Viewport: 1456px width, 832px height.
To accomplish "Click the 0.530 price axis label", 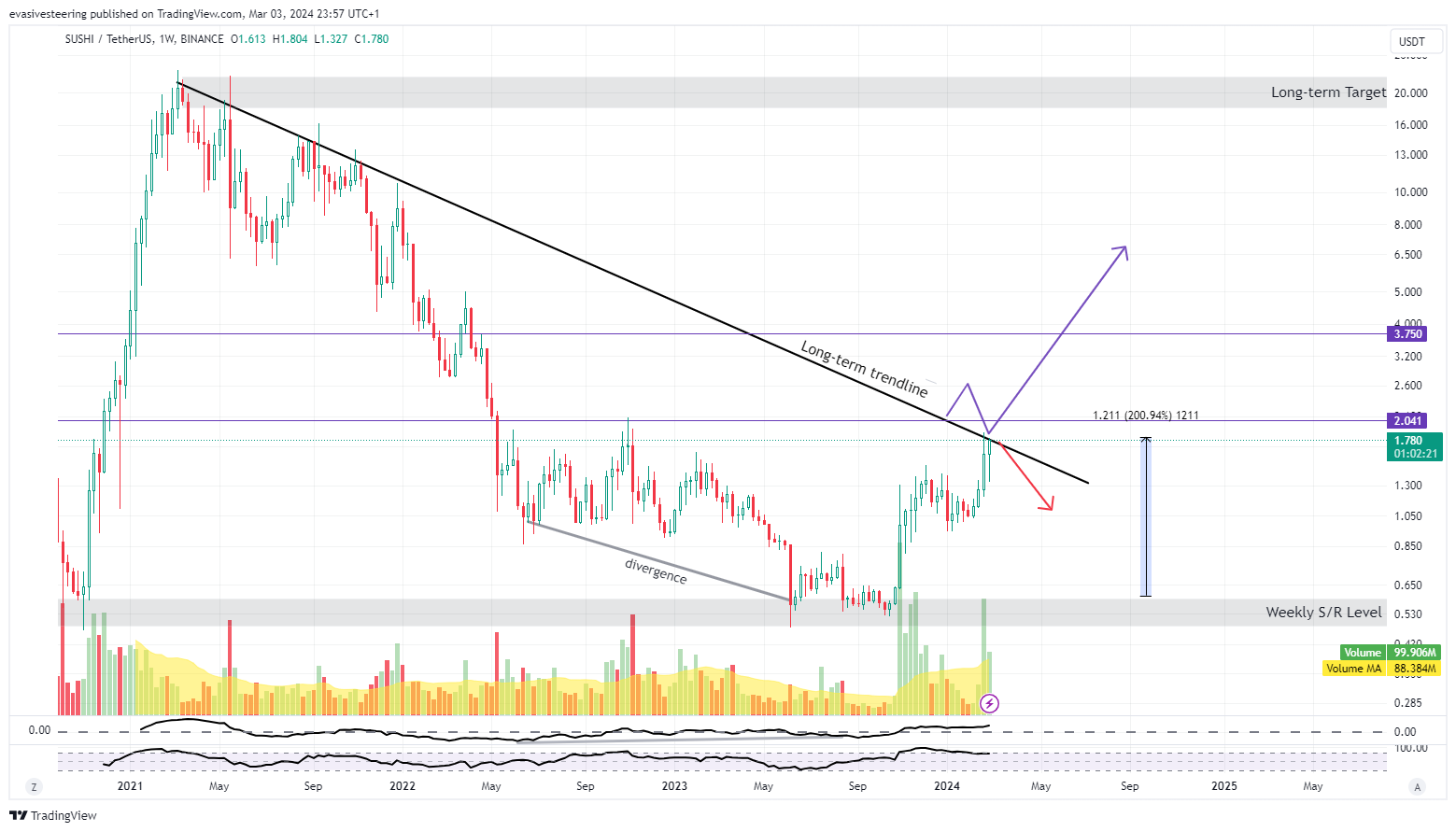I will point(1407,614).
